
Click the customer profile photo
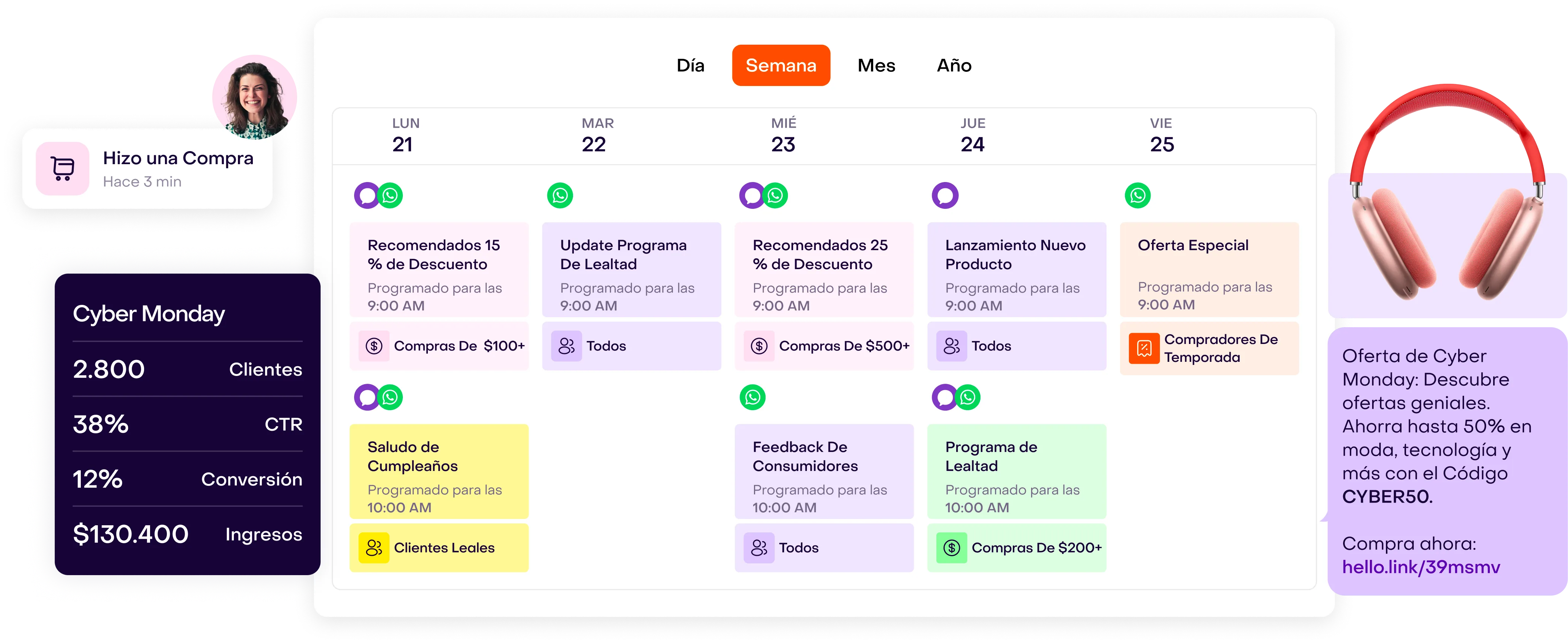254,96
